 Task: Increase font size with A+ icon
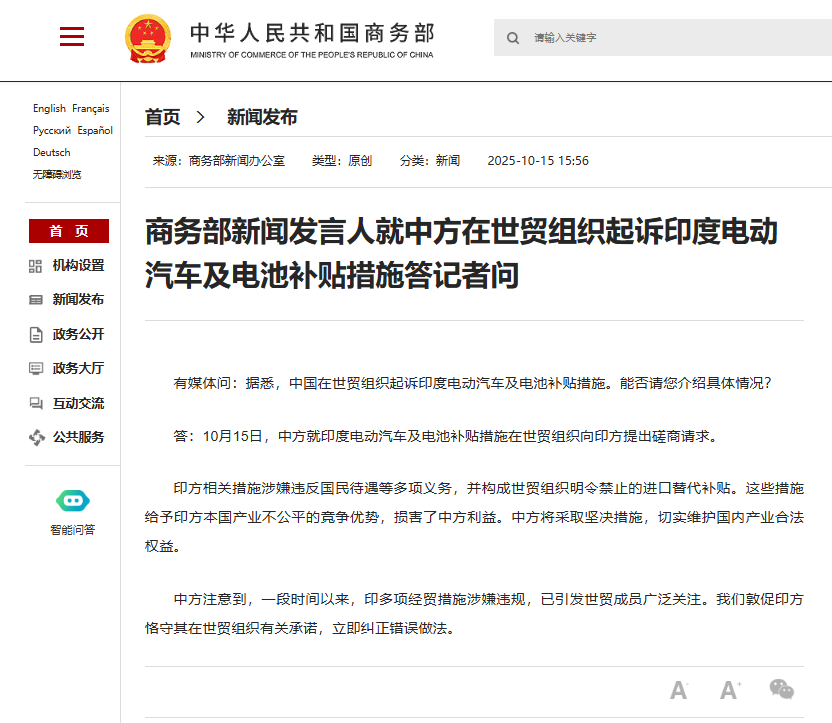point(730,690)
